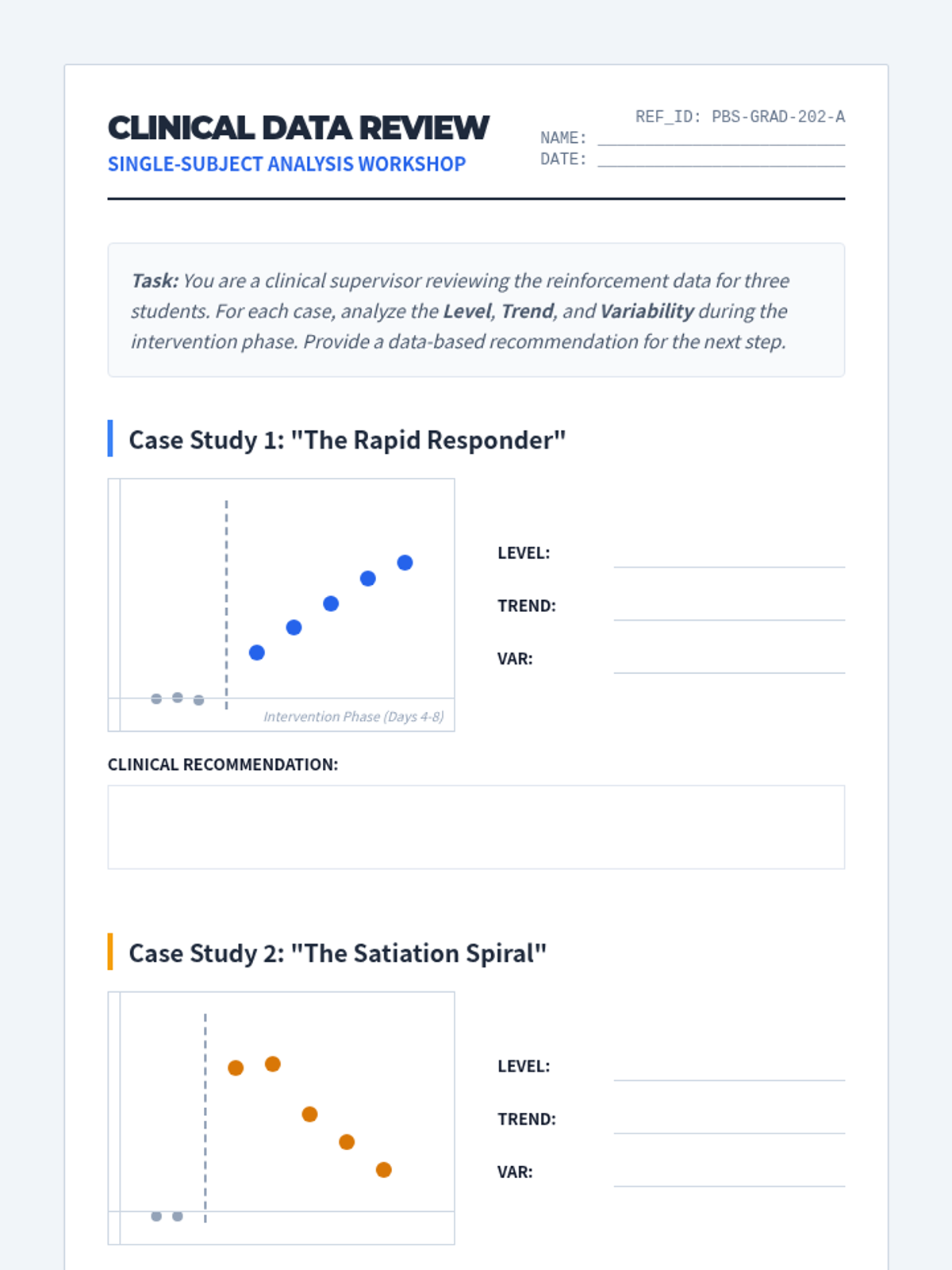Select the middle blue data point
The image size is (952, 1270).
(331, 604)
